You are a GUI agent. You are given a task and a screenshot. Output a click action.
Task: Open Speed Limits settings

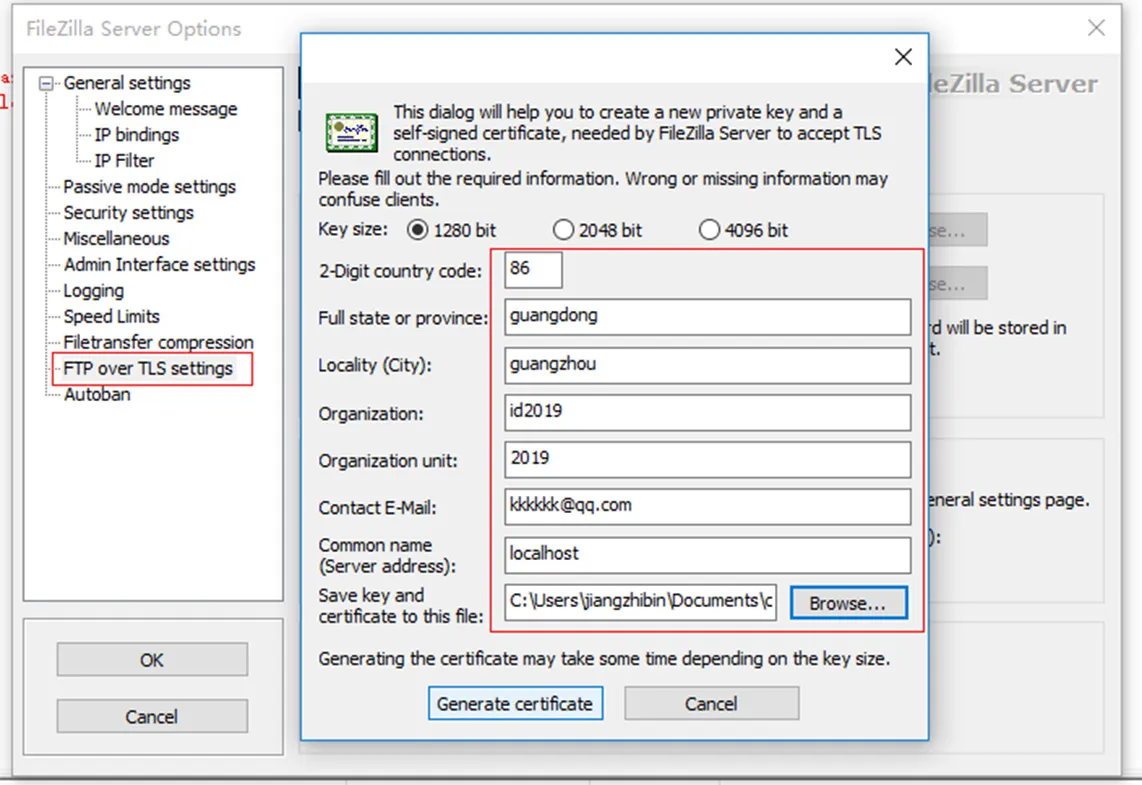(111, 316)
